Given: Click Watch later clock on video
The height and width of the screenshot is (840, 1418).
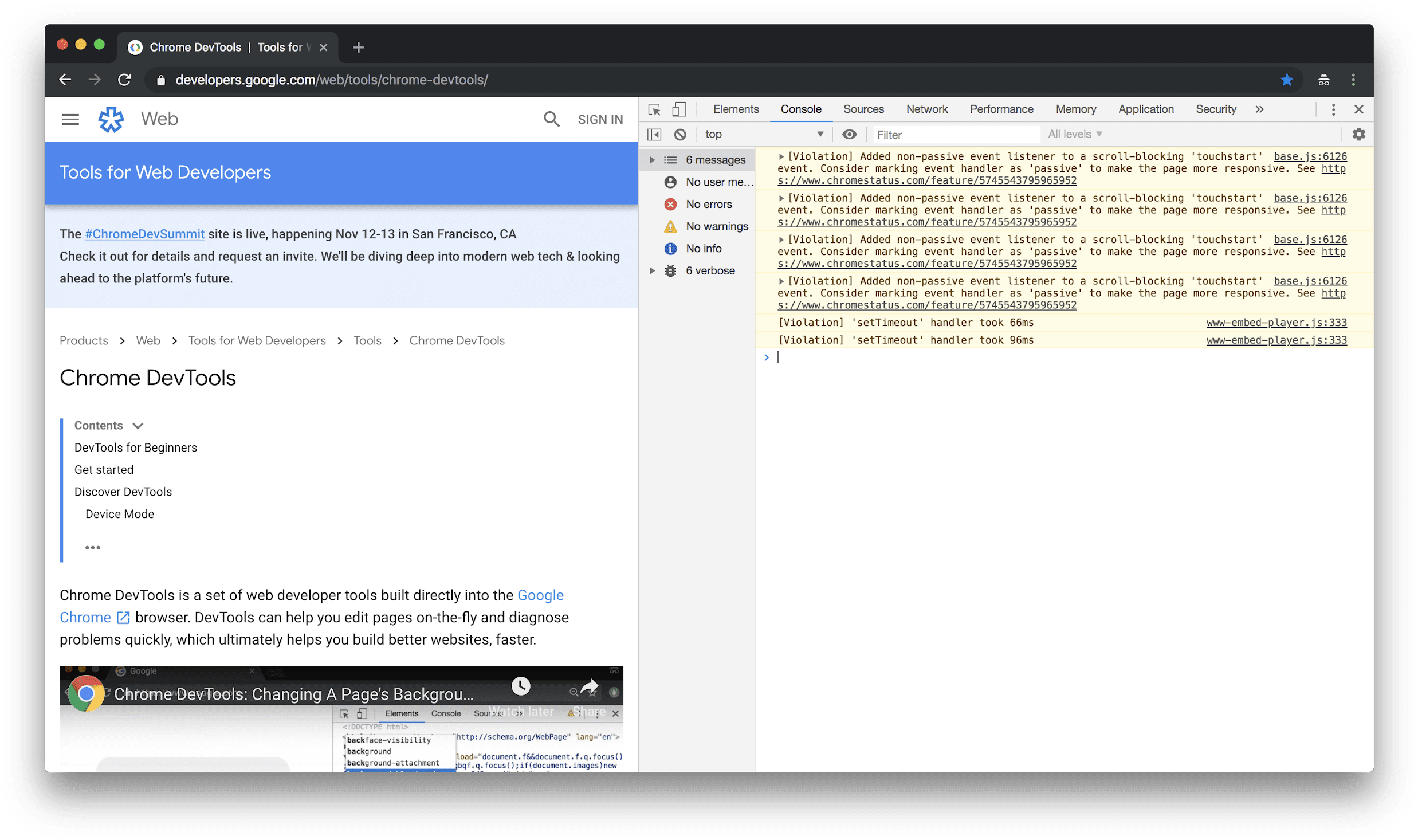Looking at the screenshot, I should [x=520, y=686].
